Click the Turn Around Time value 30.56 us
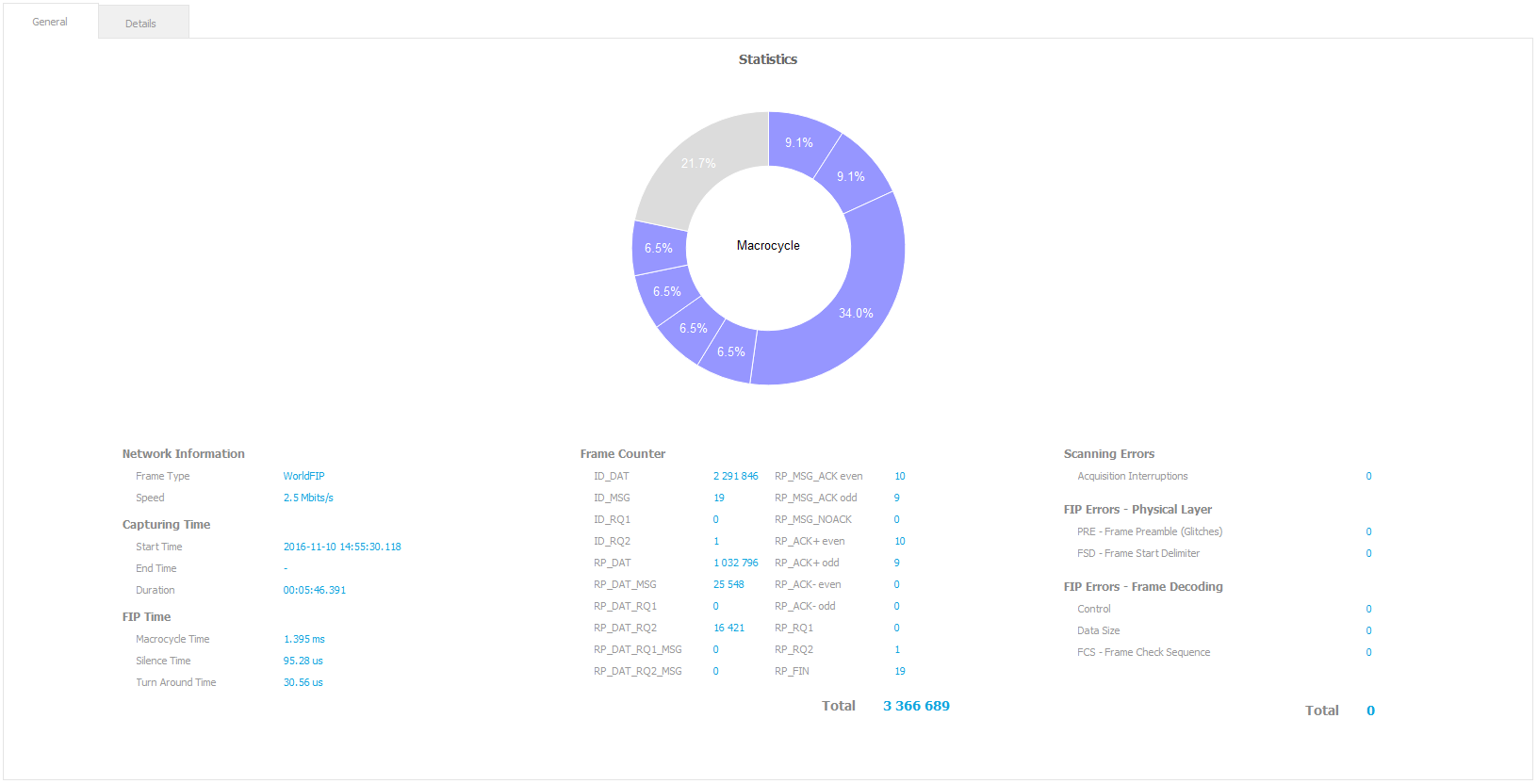Viewport: 1538px width, 784px height. pos(303,682)
